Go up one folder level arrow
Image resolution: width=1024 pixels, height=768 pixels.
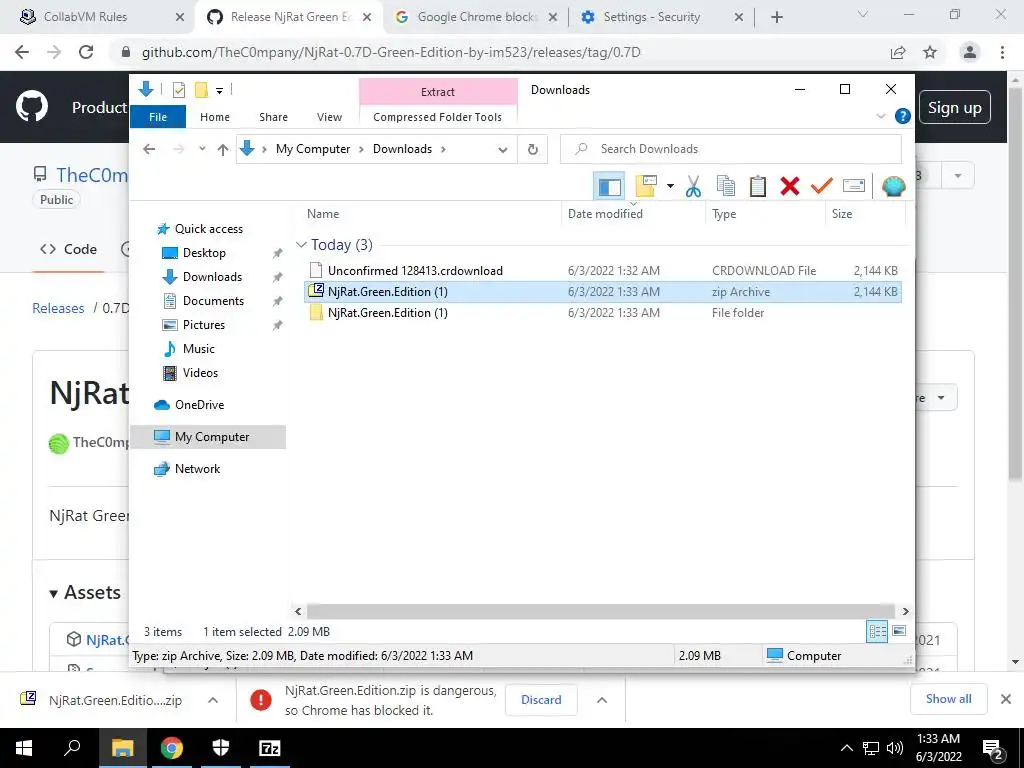[x=223, y=150]
